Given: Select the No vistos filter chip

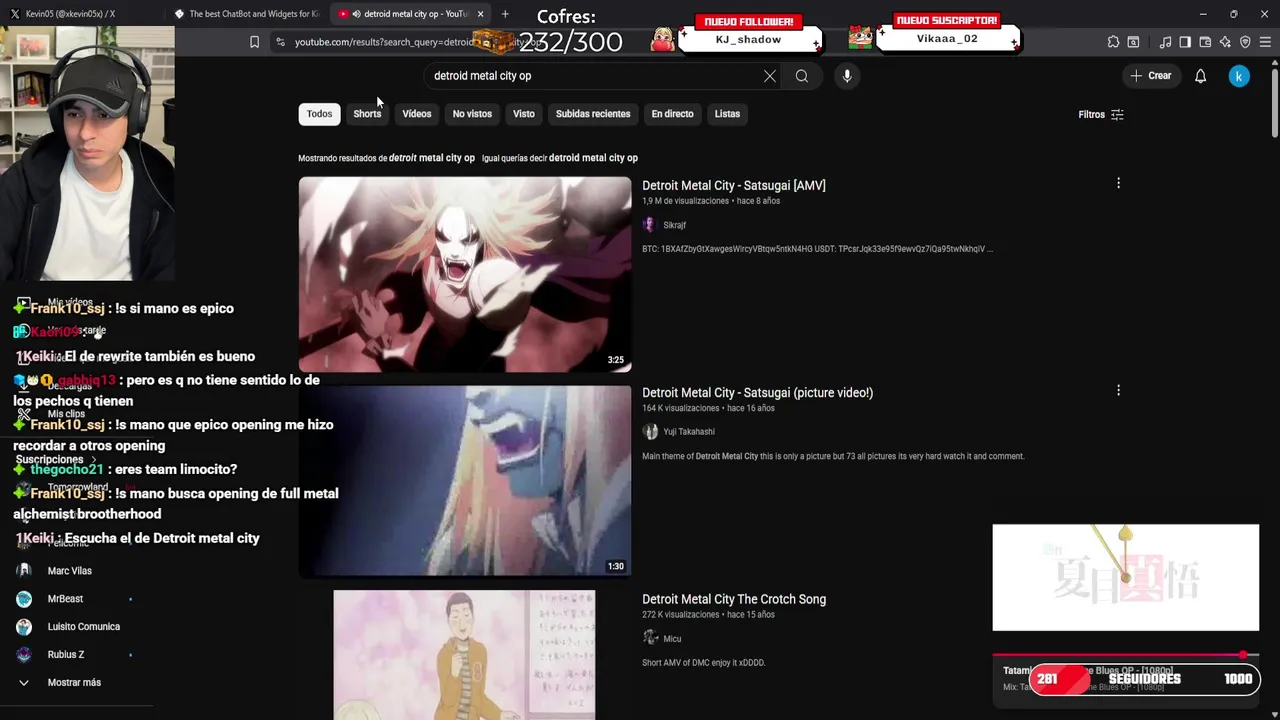Looking at the screenshot, I should point(472,114).
